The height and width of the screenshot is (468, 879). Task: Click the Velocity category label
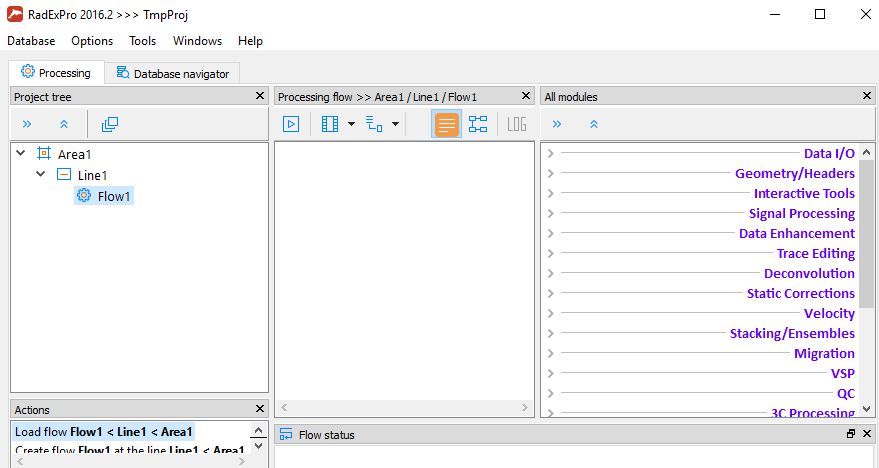[x=829, y=314]
